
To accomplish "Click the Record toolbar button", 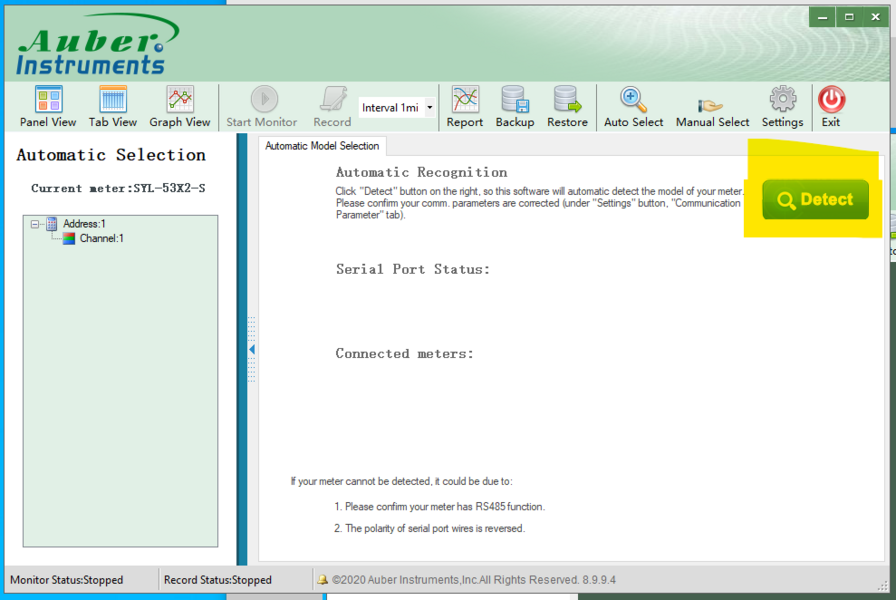I will [x=332, y=106].
